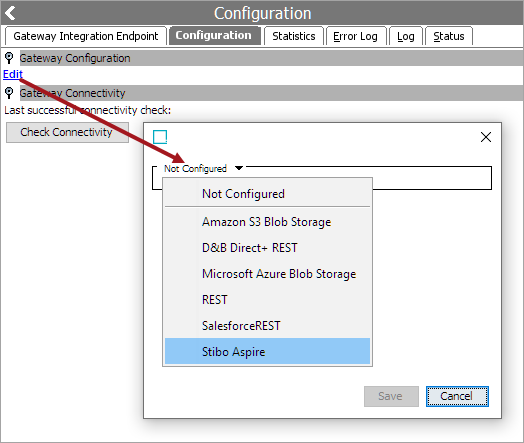The width and height of the screenshot is (524, 443).
Task: Click the back arrow in the header
Action: pyautogui.click(x=10, y=13)
